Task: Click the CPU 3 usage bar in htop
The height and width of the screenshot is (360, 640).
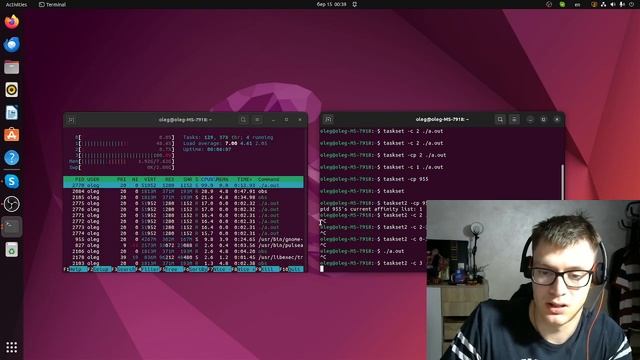Action: (x=125, y=156)
